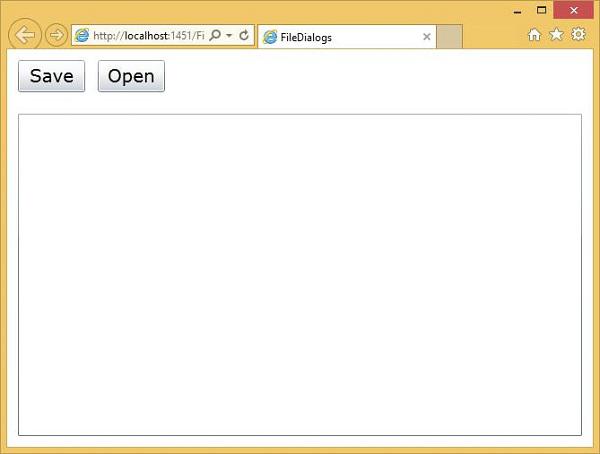Open Favorites with the star icon
This screenshot has width=600, height=454.
click(556, 34)
